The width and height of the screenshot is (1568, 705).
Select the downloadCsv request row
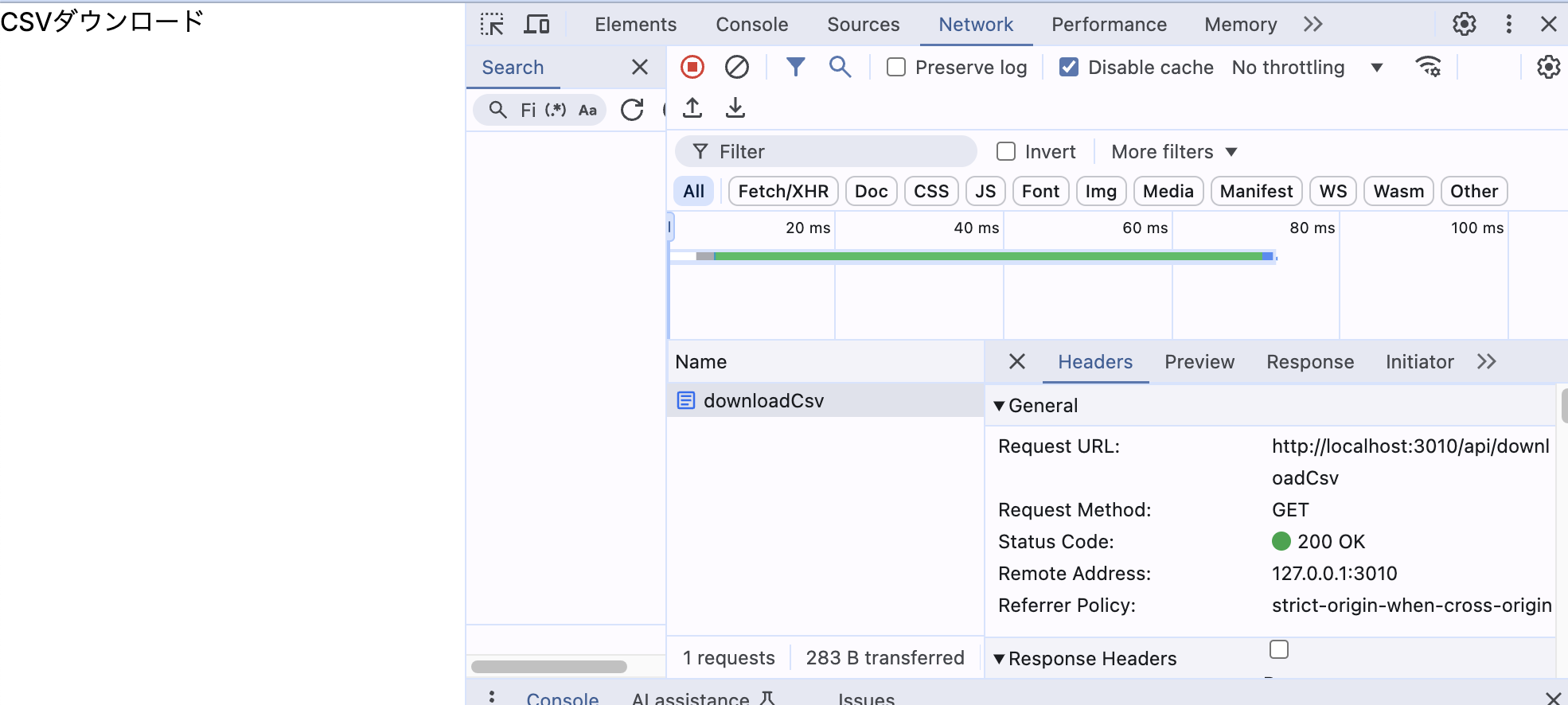tap(825, 400)
